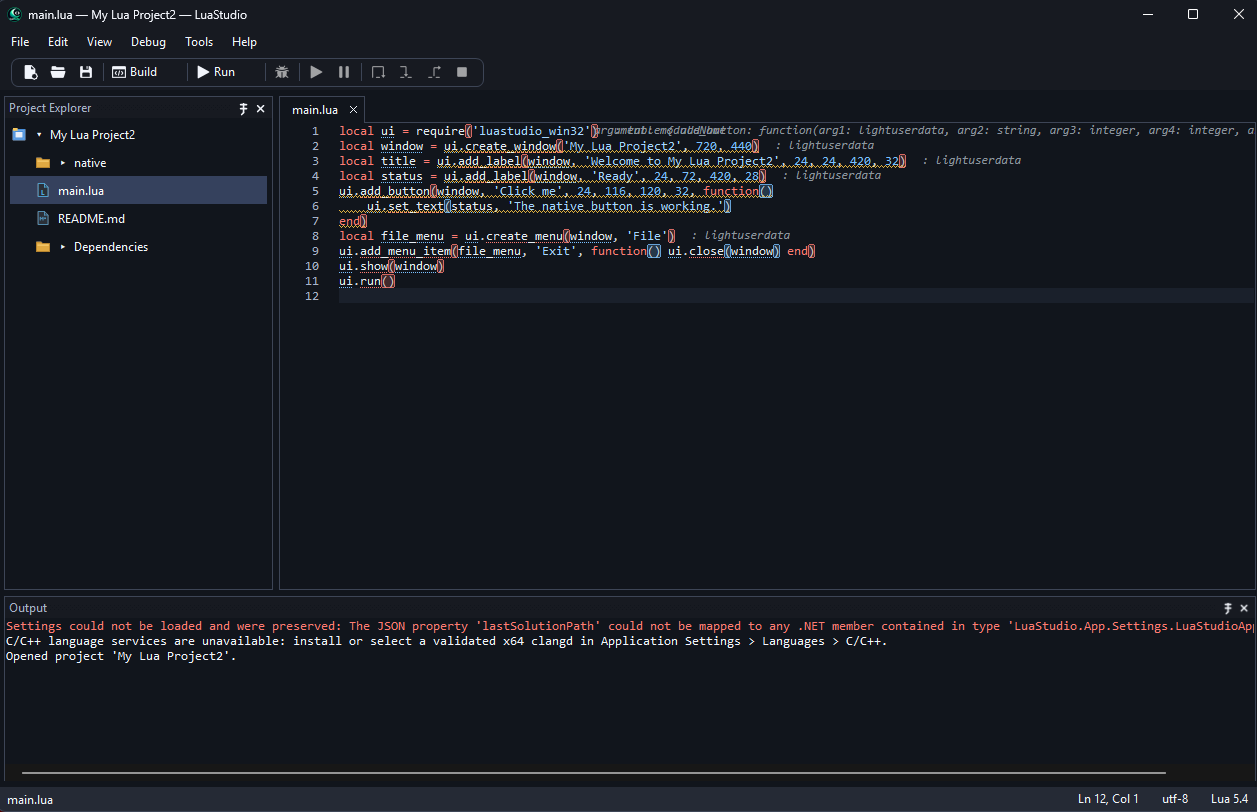Viewport: 1257px width, 812px height.
Task: Click the Stop square icon
Action: click(462, 72)
